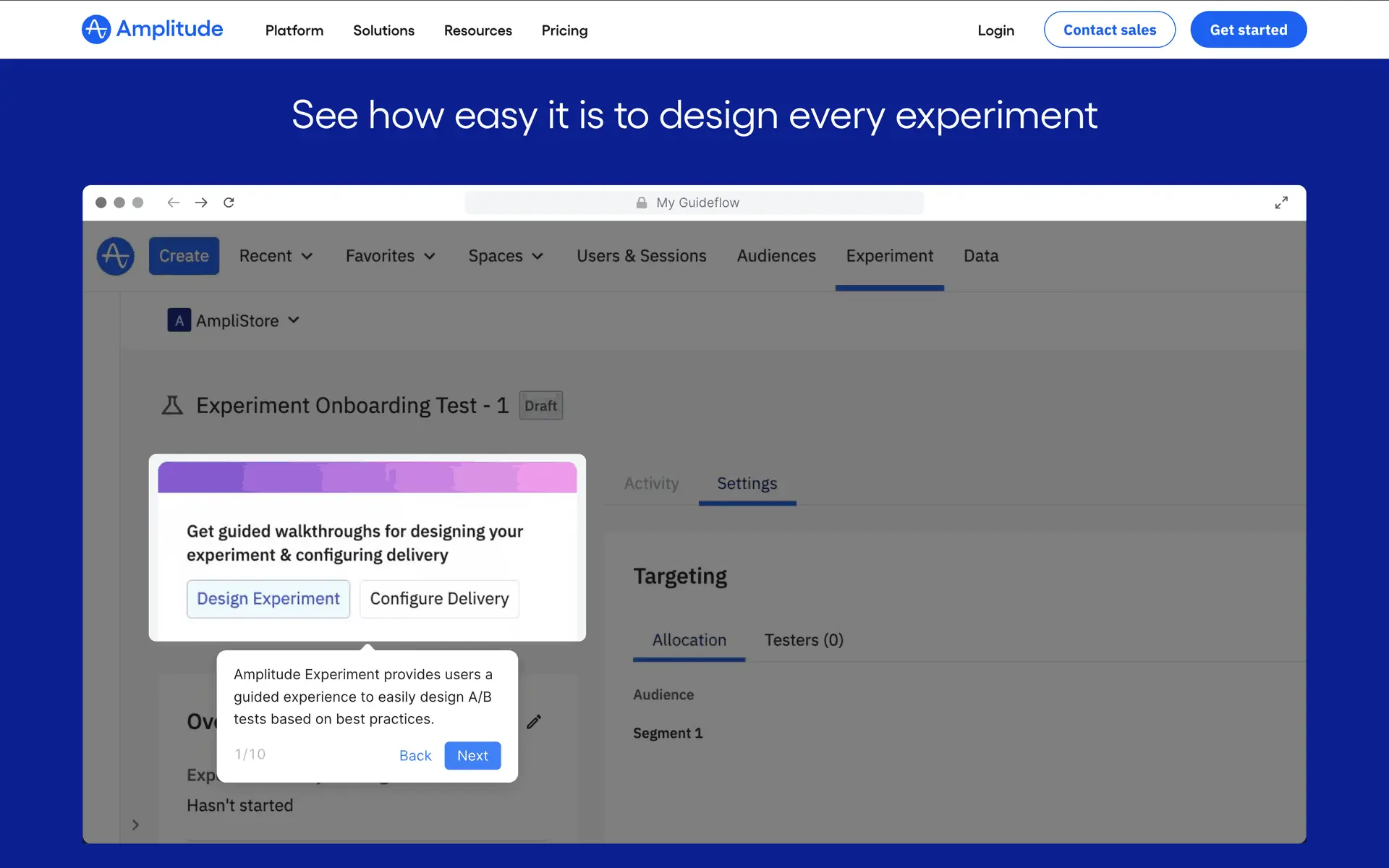Screen dimensions: 1389x868
Task: Click the Get started button
Action: (1248, 30)
